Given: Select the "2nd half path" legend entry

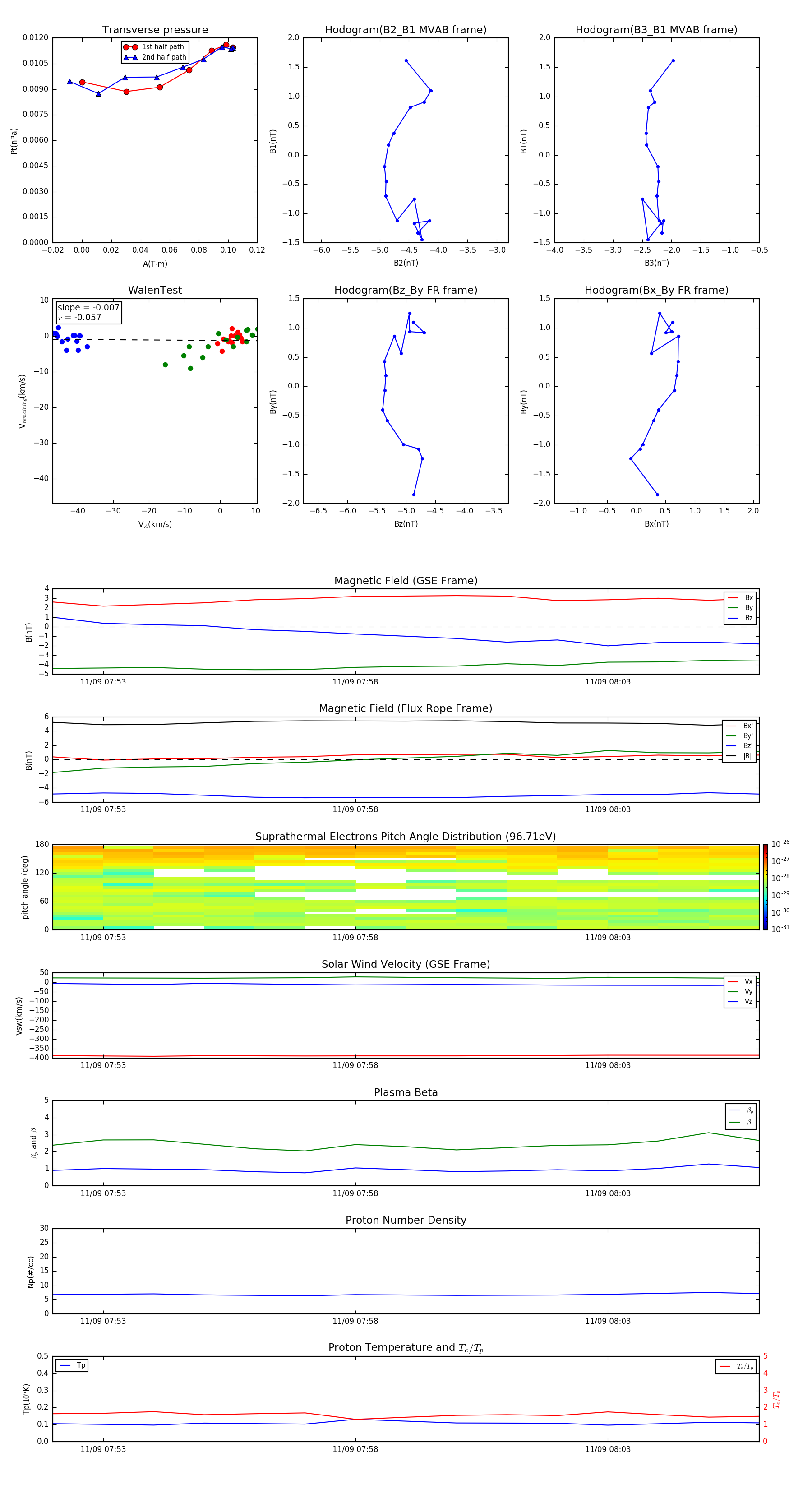Looking at the screenshot, I should (x=155, y=57).
